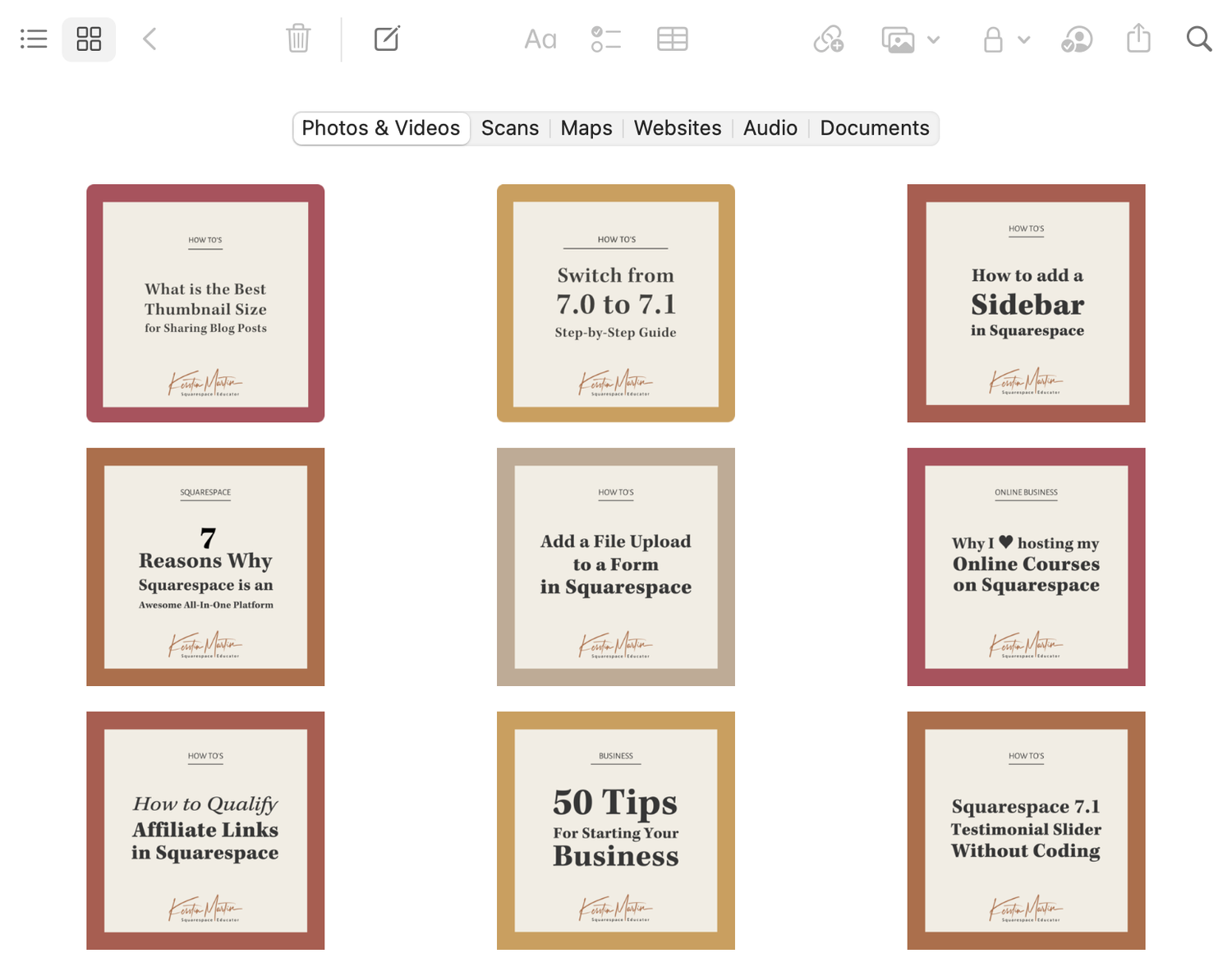Click the share icon
This screenshot has height=972, width=1232.
[1138, 38]
